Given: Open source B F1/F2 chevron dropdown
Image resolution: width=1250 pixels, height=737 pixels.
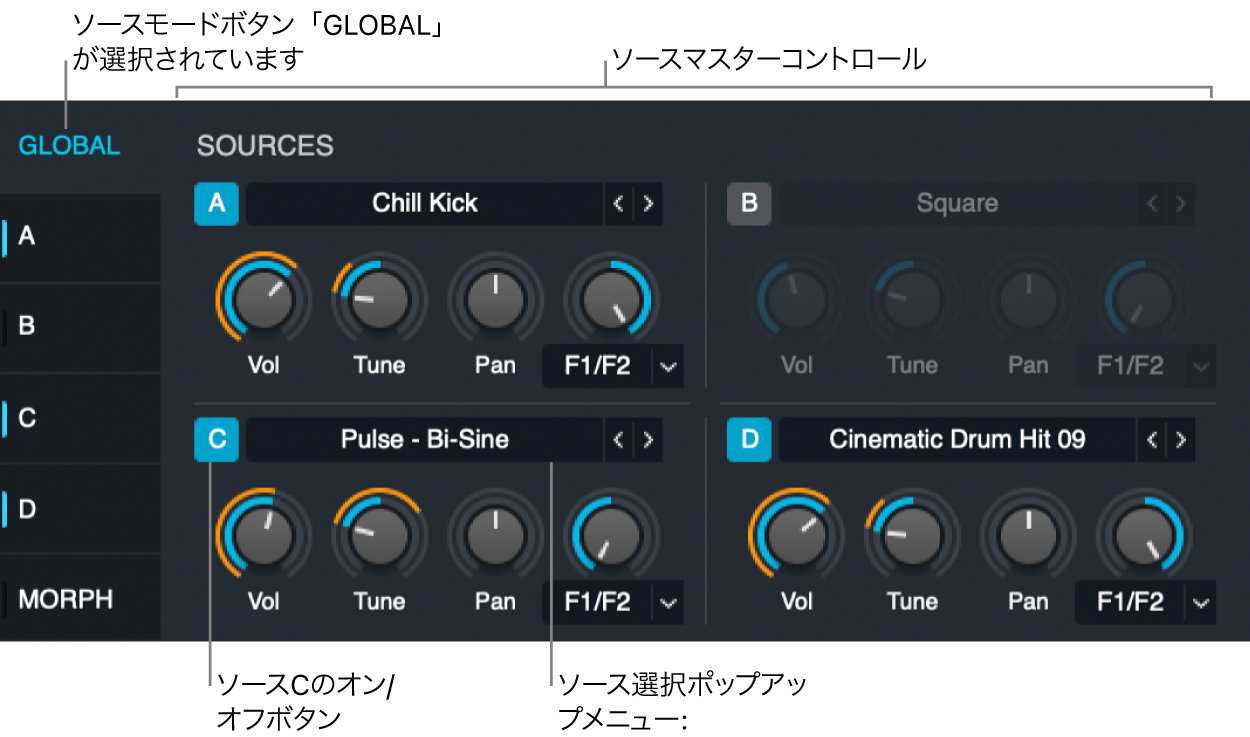Looking at the screenshot, I should (1202, 367).
